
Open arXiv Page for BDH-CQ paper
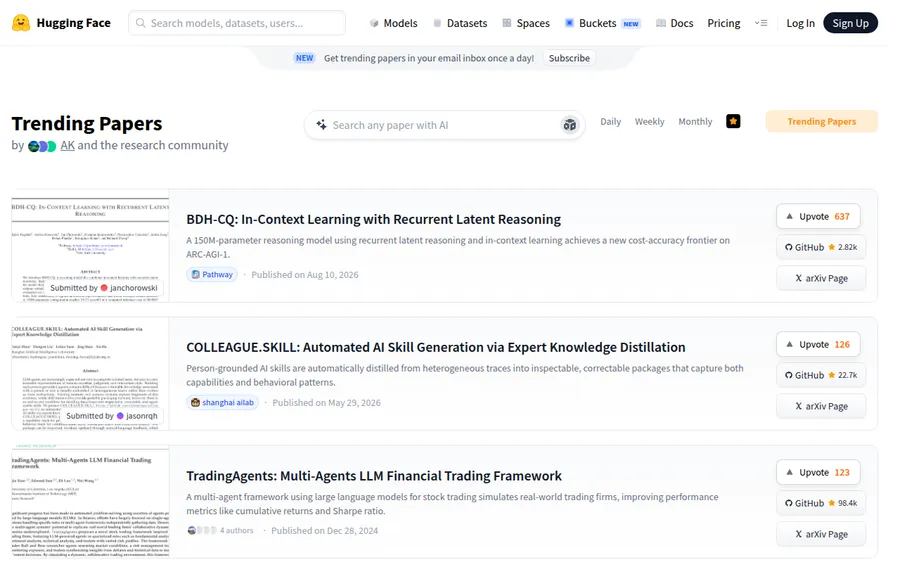click(x=821, y=278)
